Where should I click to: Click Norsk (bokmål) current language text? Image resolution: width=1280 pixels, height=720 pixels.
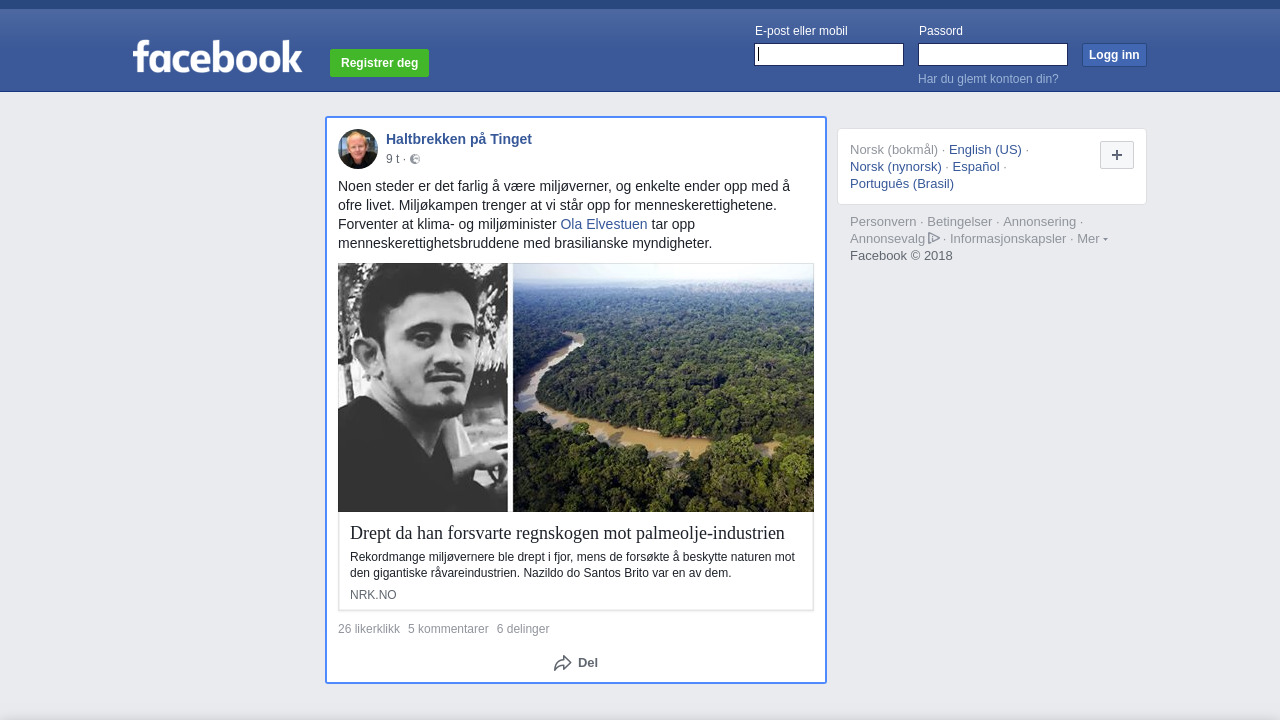[x=894, y=150]
